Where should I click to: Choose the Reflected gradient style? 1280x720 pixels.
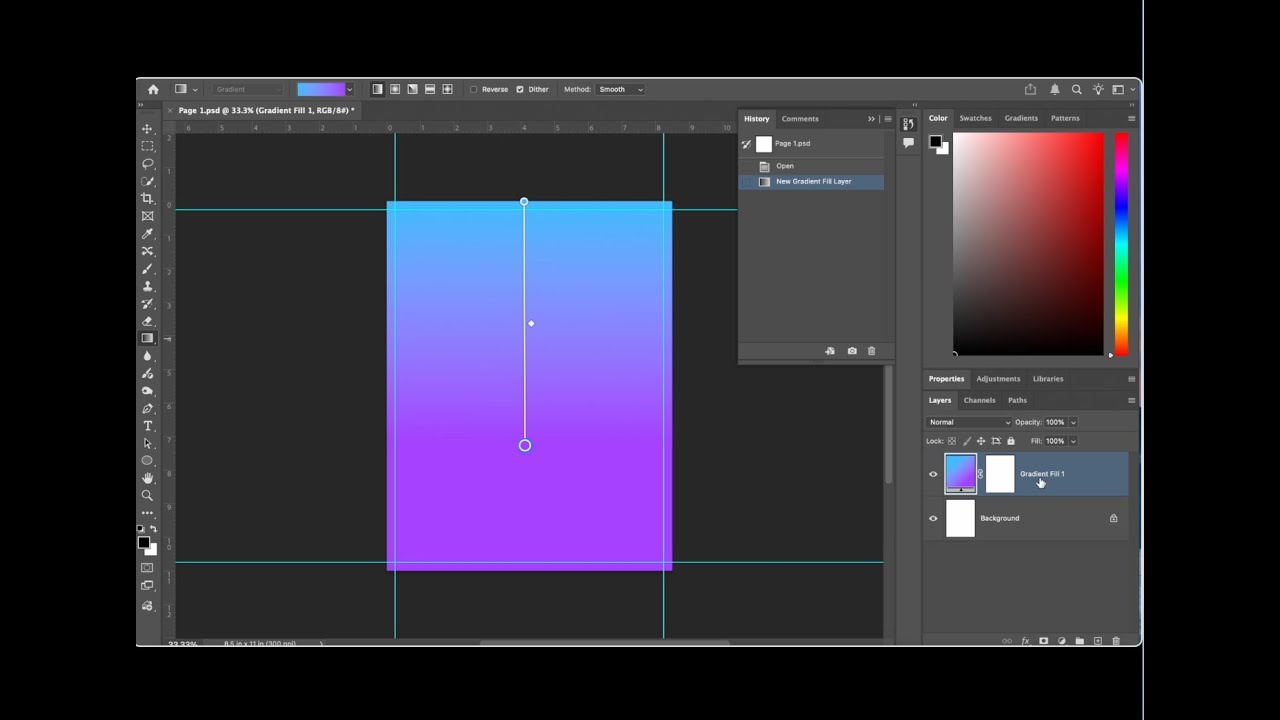coord(430,89)
